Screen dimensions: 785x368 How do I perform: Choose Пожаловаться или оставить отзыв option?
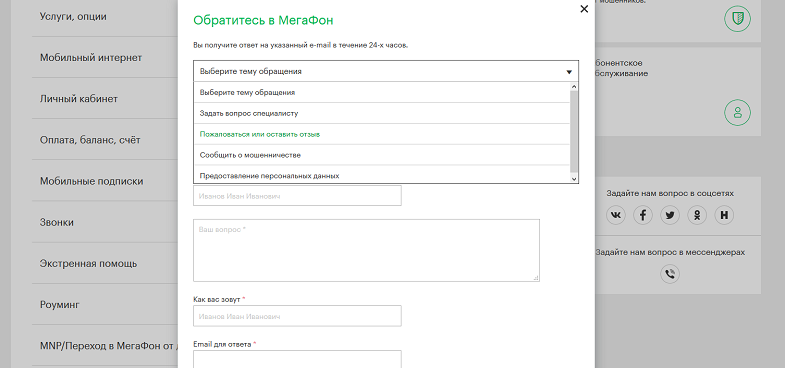[382, 134]
